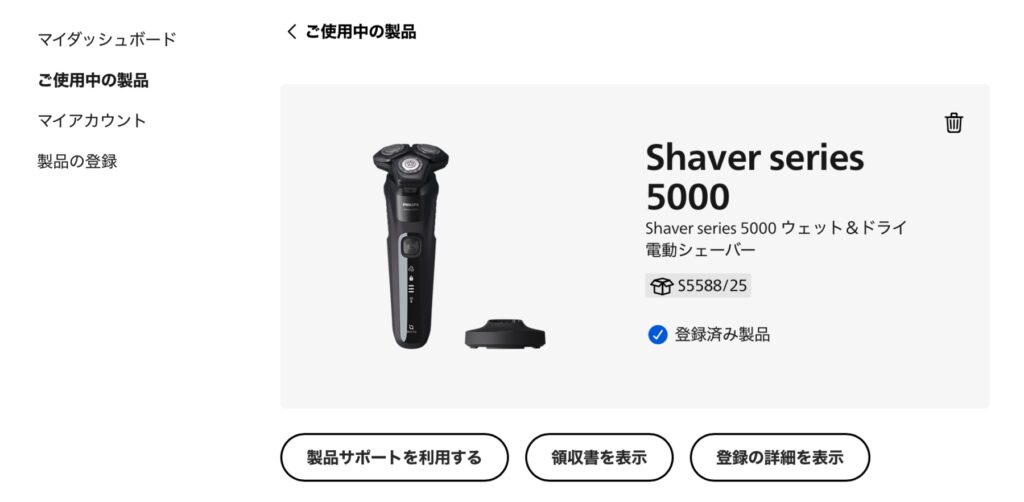Select bold ご使用中の製品 sidebar item
This screenshot has height=502, width=1024.
[93, 80]
